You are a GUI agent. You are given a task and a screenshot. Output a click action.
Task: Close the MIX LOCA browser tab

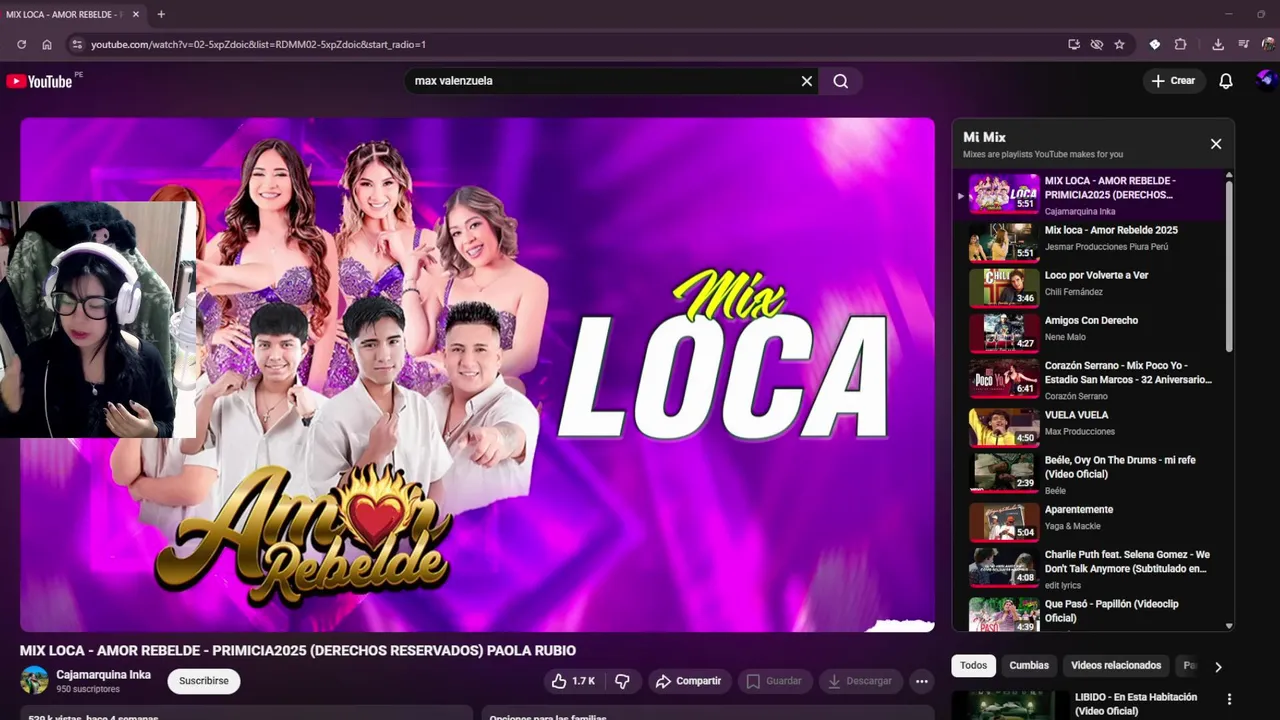(x=136, y=14)
